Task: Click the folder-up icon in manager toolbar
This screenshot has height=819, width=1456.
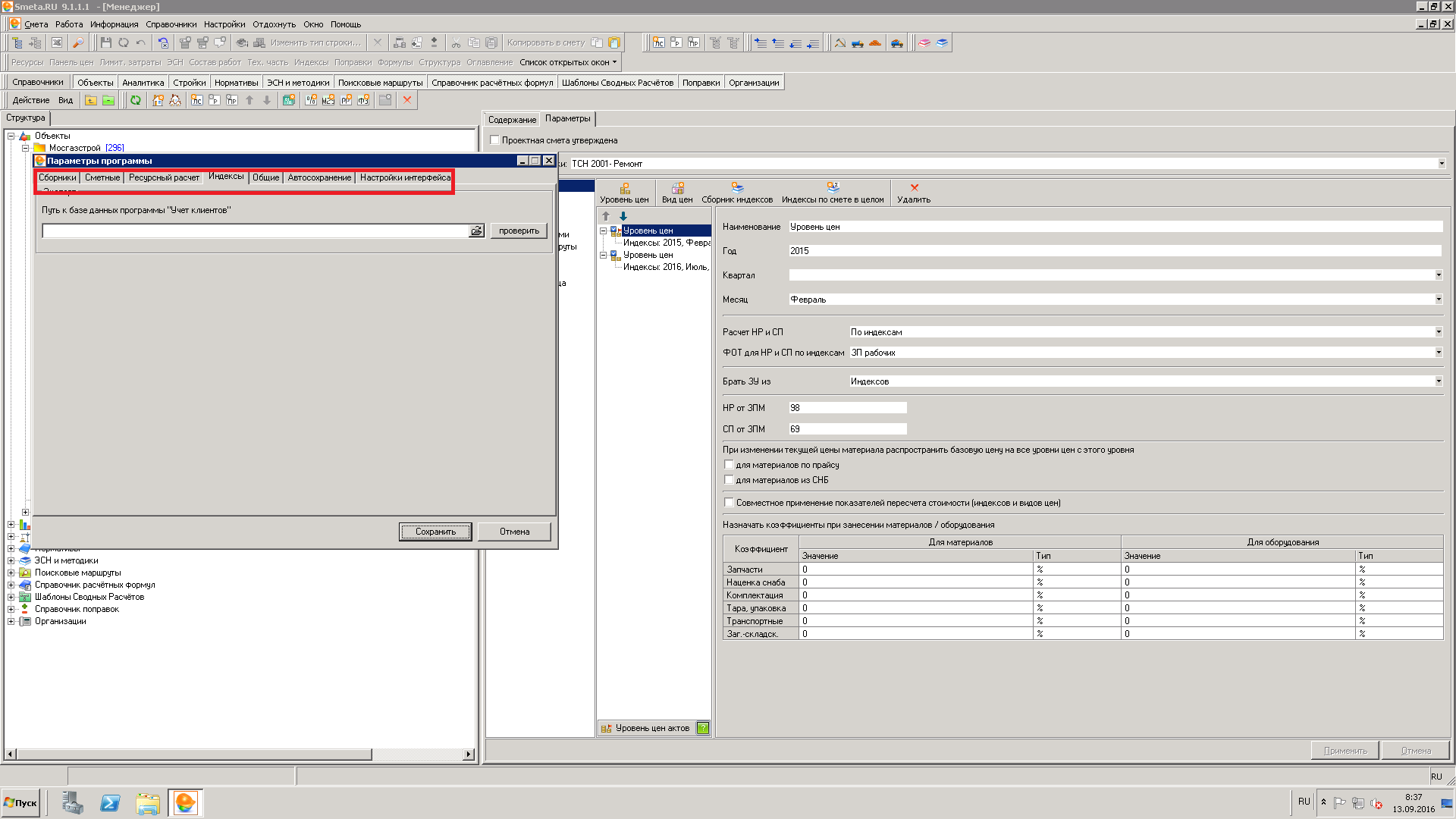Action: 91,100
